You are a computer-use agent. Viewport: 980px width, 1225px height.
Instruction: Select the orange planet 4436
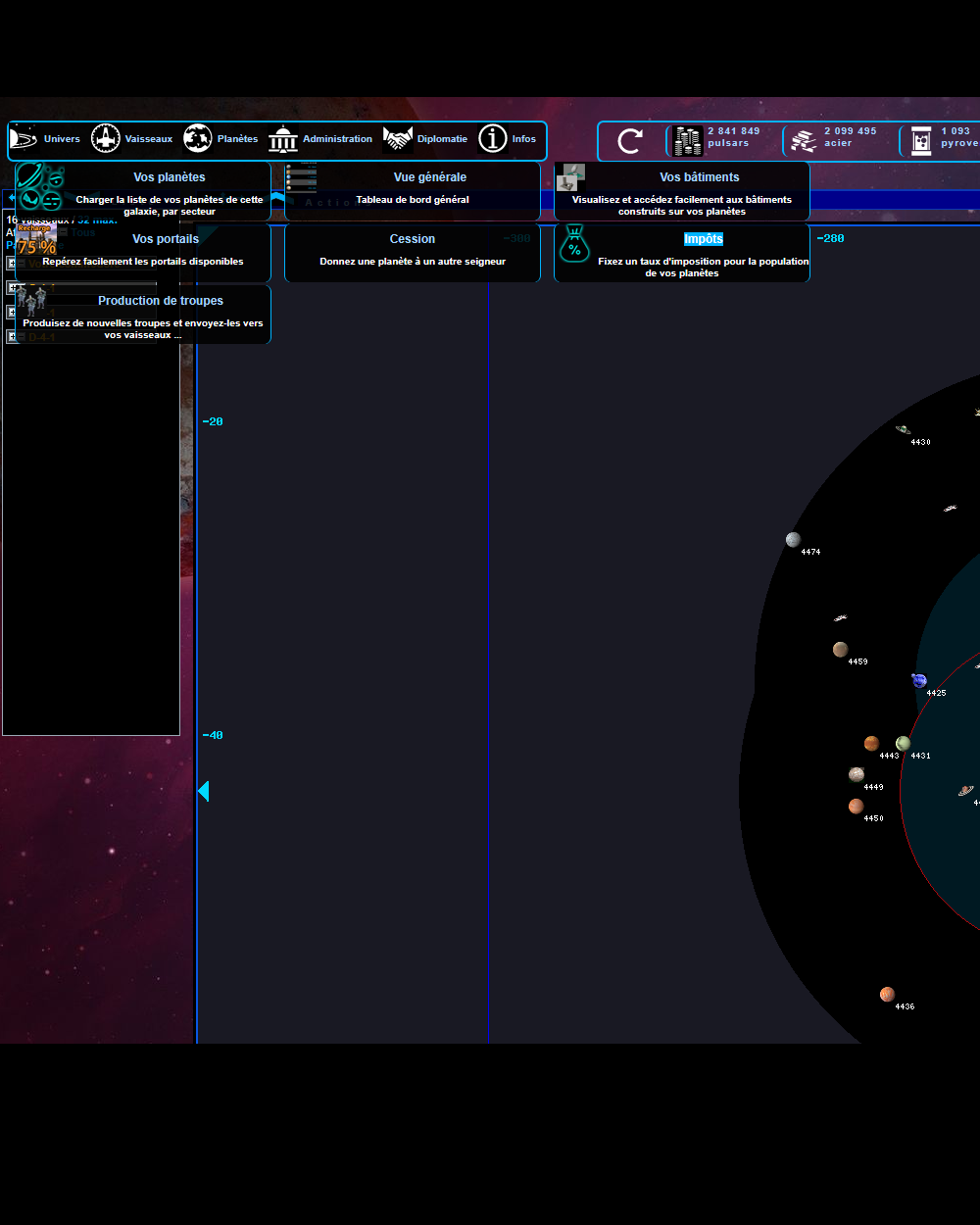pos(887,995)
